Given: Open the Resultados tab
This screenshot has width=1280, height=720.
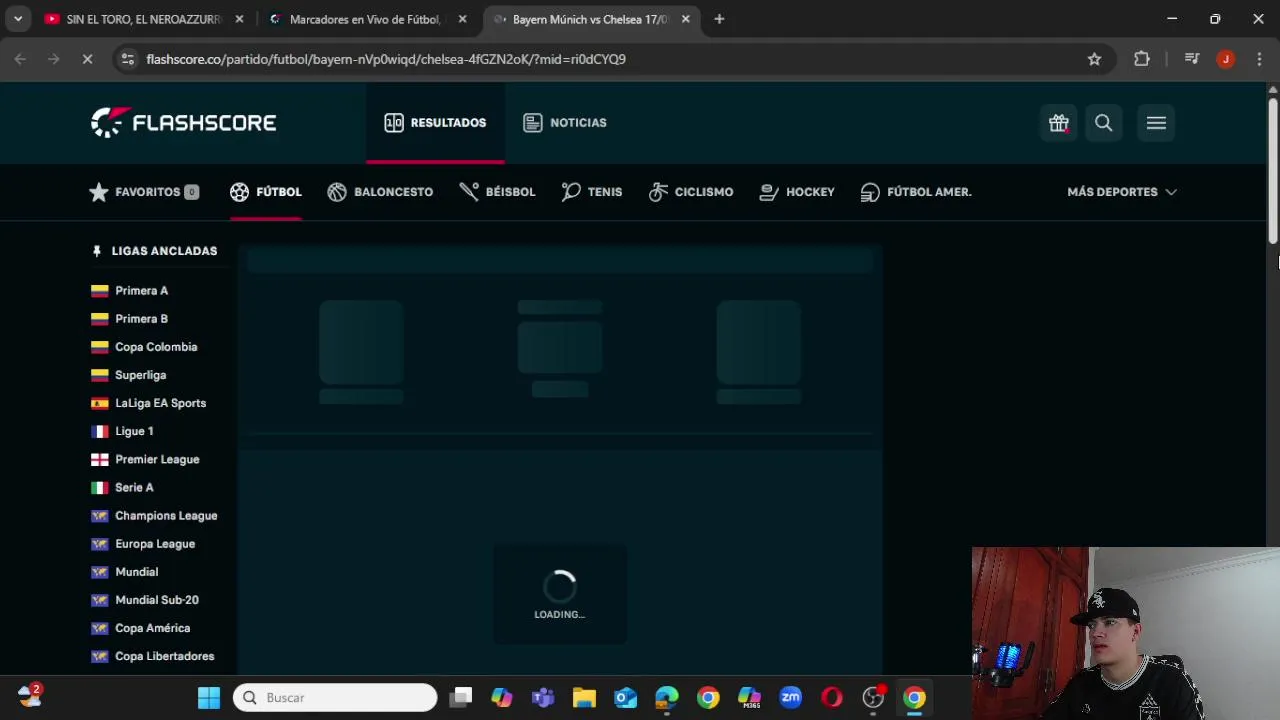Looking at the screenshot, I should point(435,122).
